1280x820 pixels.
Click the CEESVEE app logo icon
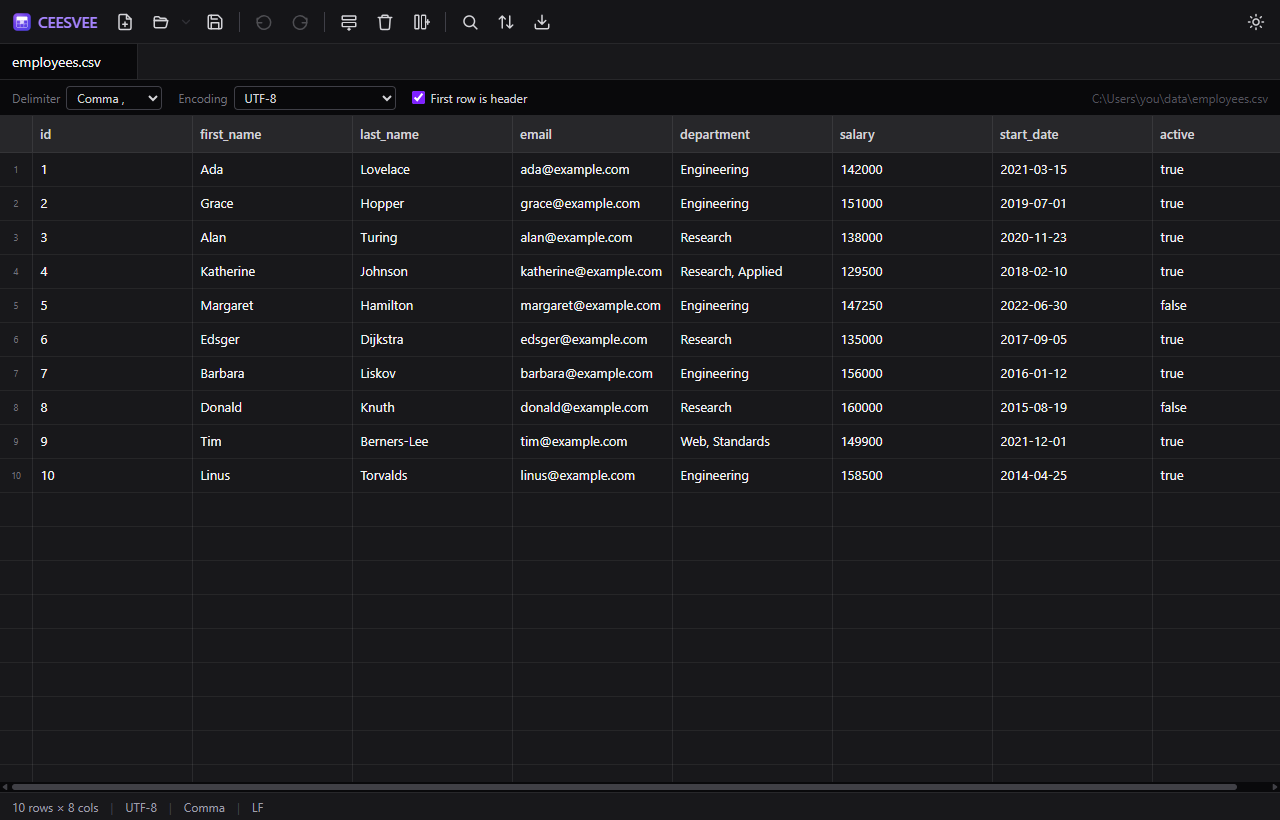click(x=22, y=22)
